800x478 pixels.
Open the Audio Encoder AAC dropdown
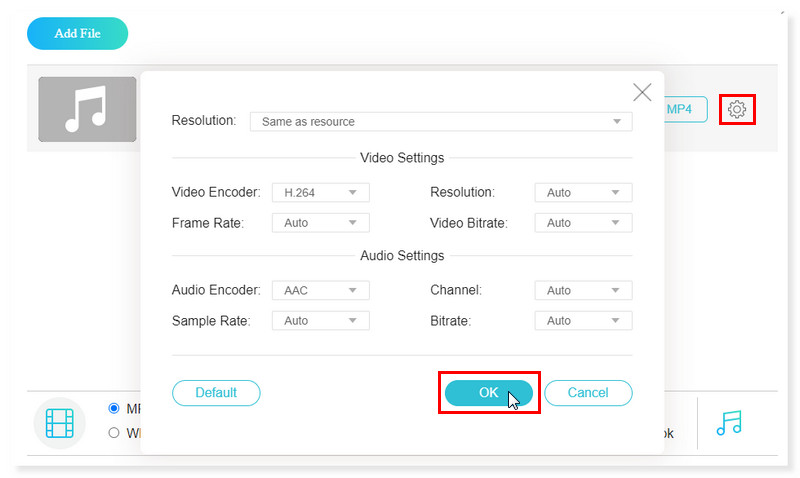(x=320, y=290)
